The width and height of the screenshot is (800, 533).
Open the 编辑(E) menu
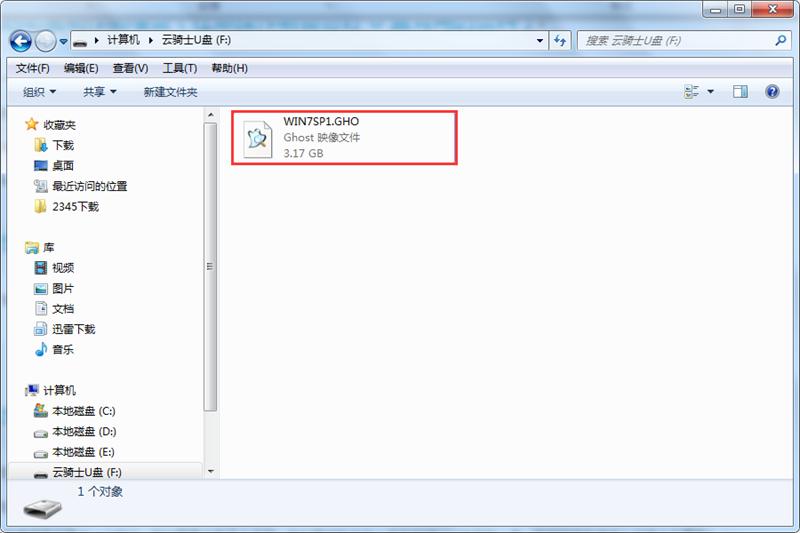(81, 68)
